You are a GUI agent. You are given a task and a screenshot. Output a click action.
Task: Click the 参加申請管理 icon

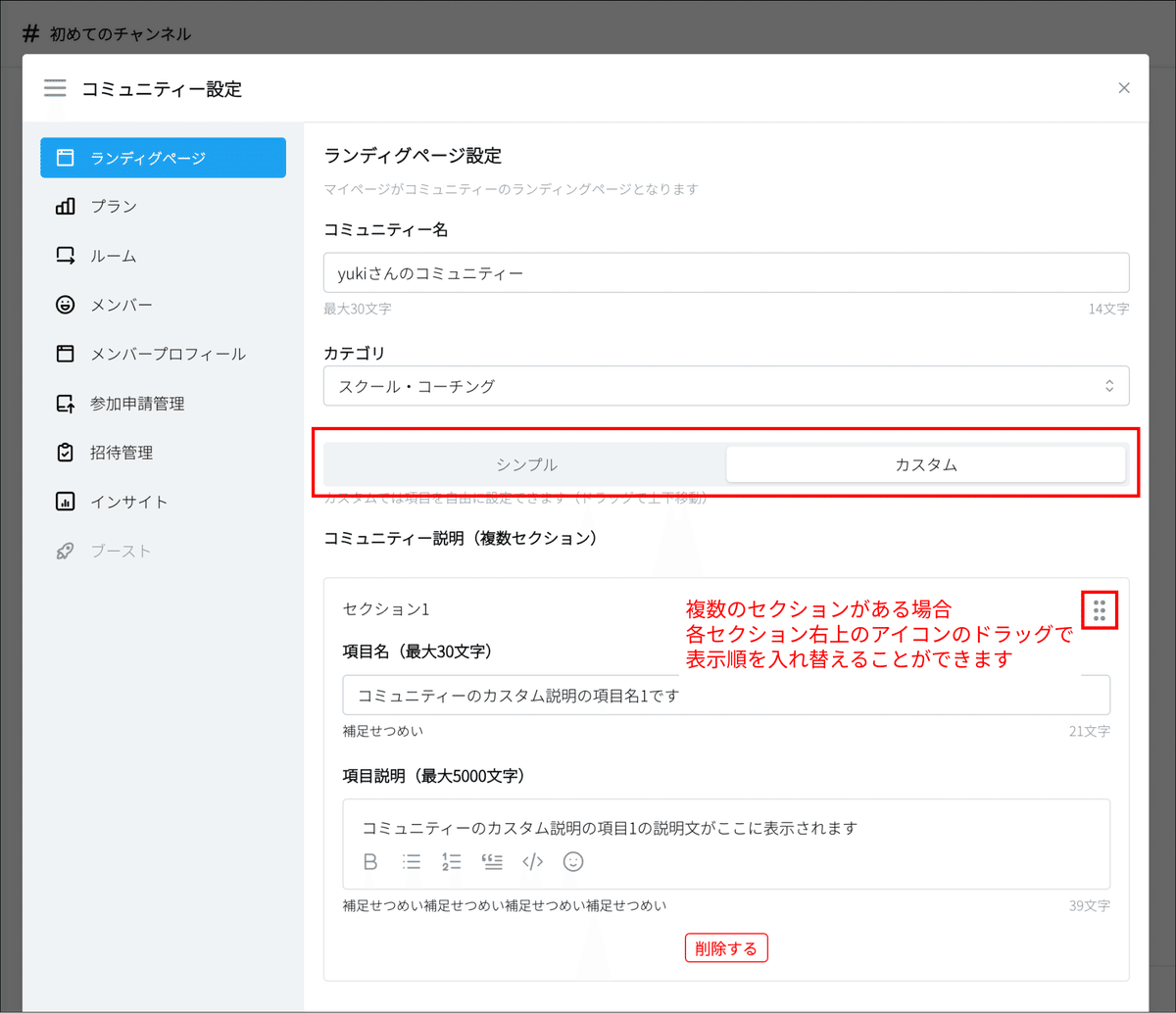point(66,403)
